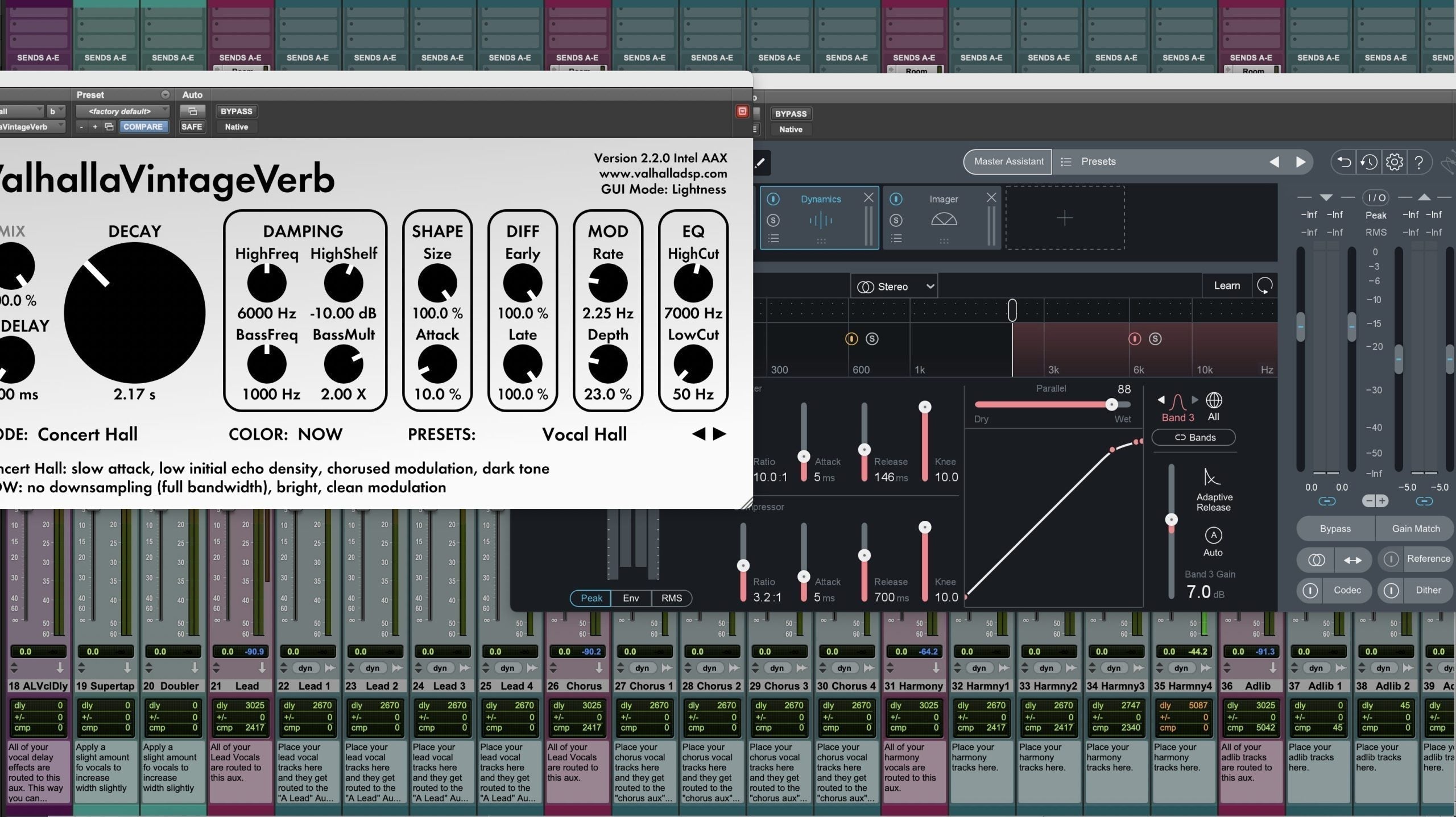Click the COMPARE button in plugin header

[x=143, y=126]
